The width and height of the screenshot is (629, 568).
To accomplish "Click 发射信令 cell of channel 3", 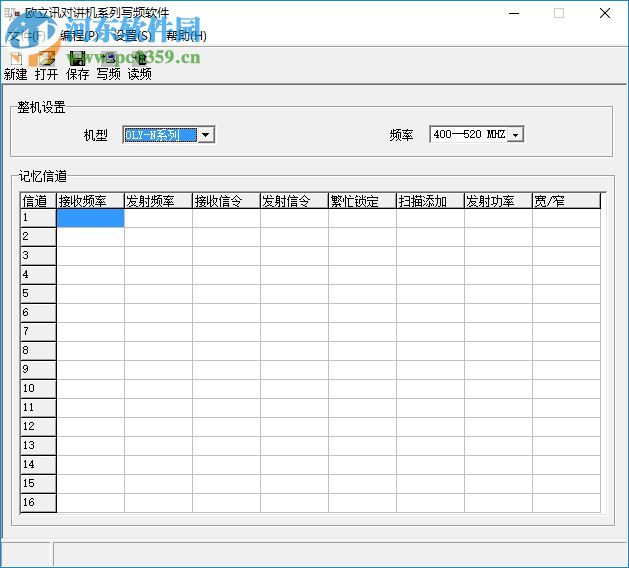I will click(x=294, y=256).
